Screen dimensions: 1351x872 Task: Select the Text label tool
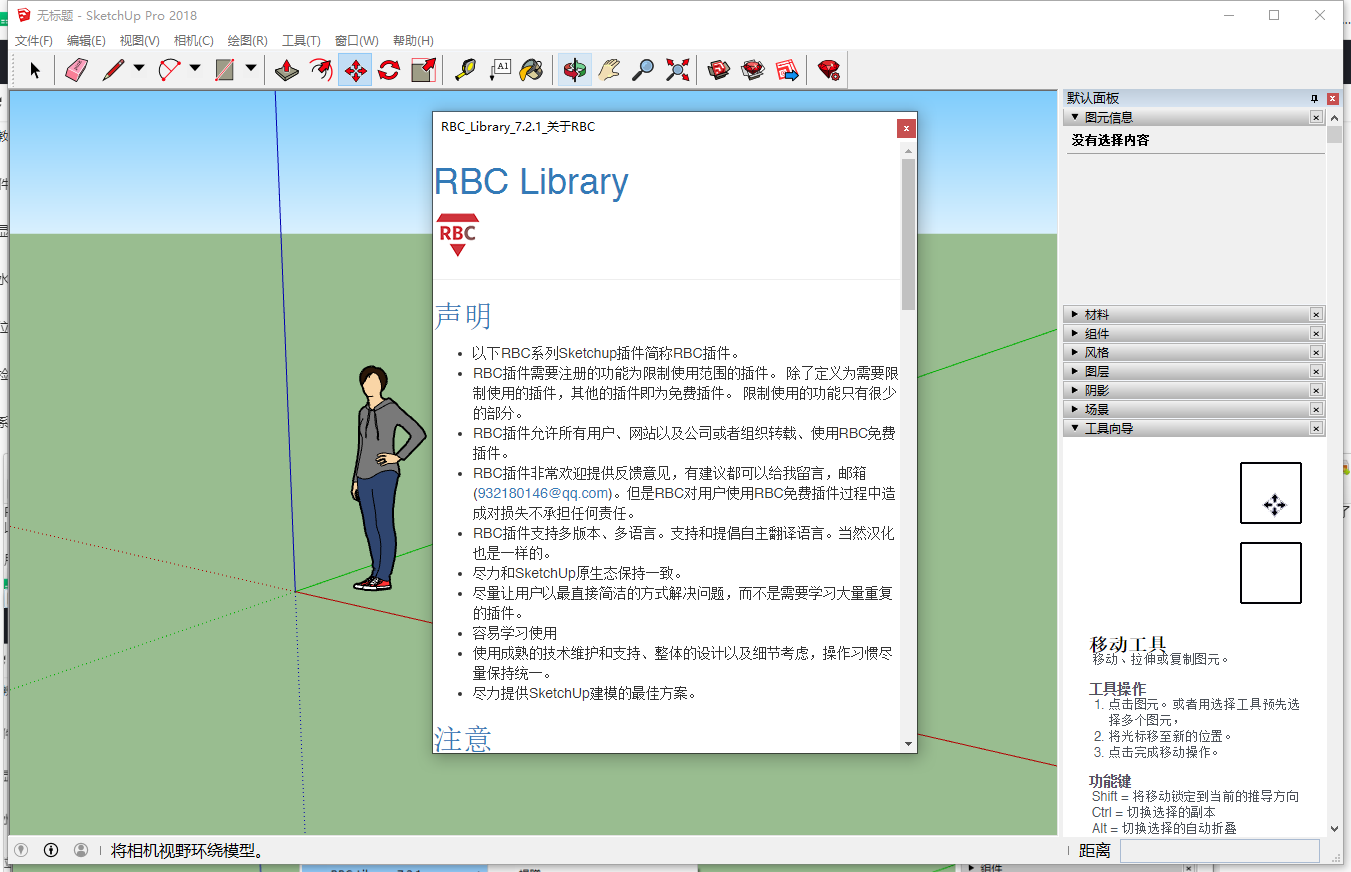coord(499,70)
